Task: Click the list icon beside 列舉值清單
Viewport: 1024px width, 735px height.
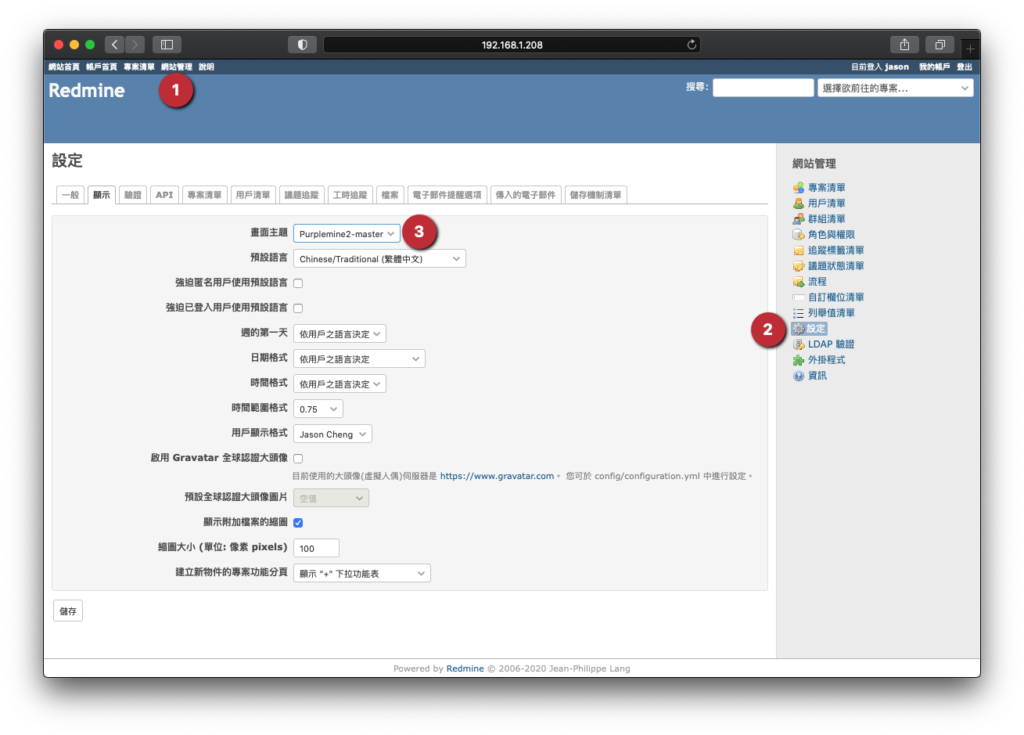Action: click(798, 313)
